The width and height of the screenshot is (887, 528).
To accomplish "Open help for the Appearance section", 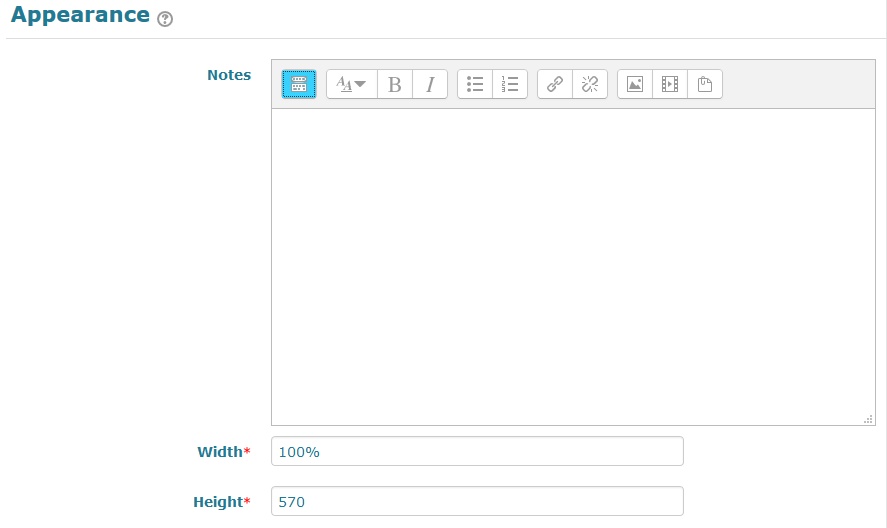I will coord(165,19).
